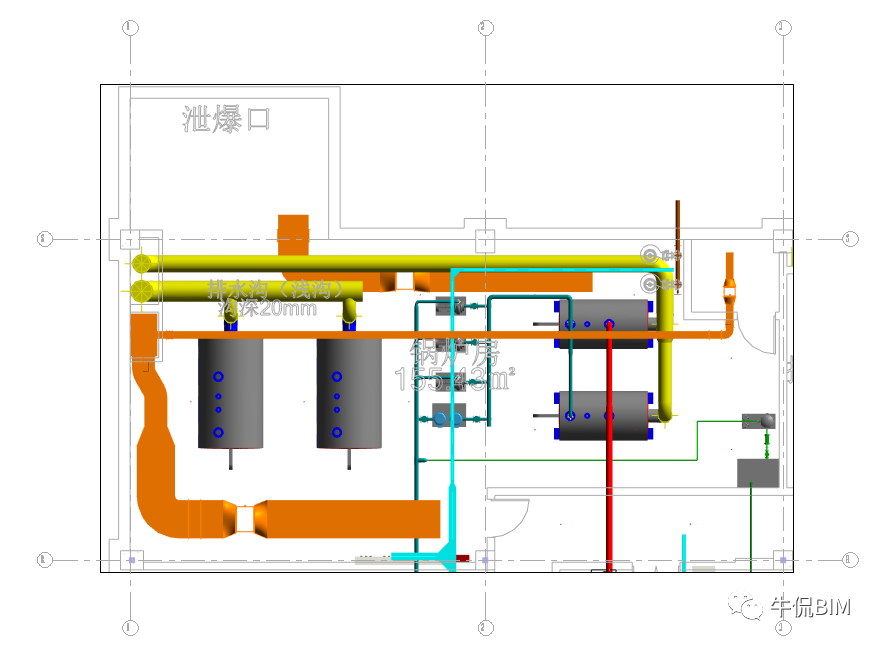The image size is (880, 646).
Task: Select the orange duct stub above the yellow pipes
Action: (x=294, y=235)
